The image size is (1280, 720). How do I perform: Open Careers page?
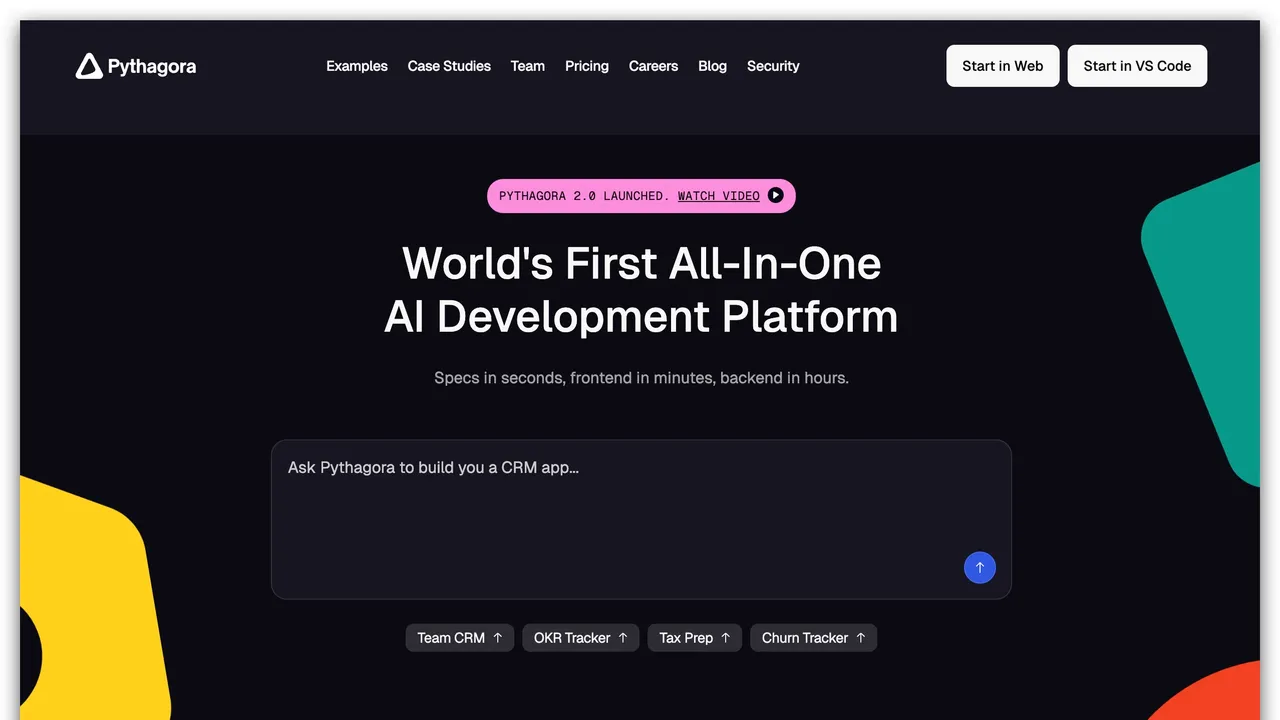(653, 66)
